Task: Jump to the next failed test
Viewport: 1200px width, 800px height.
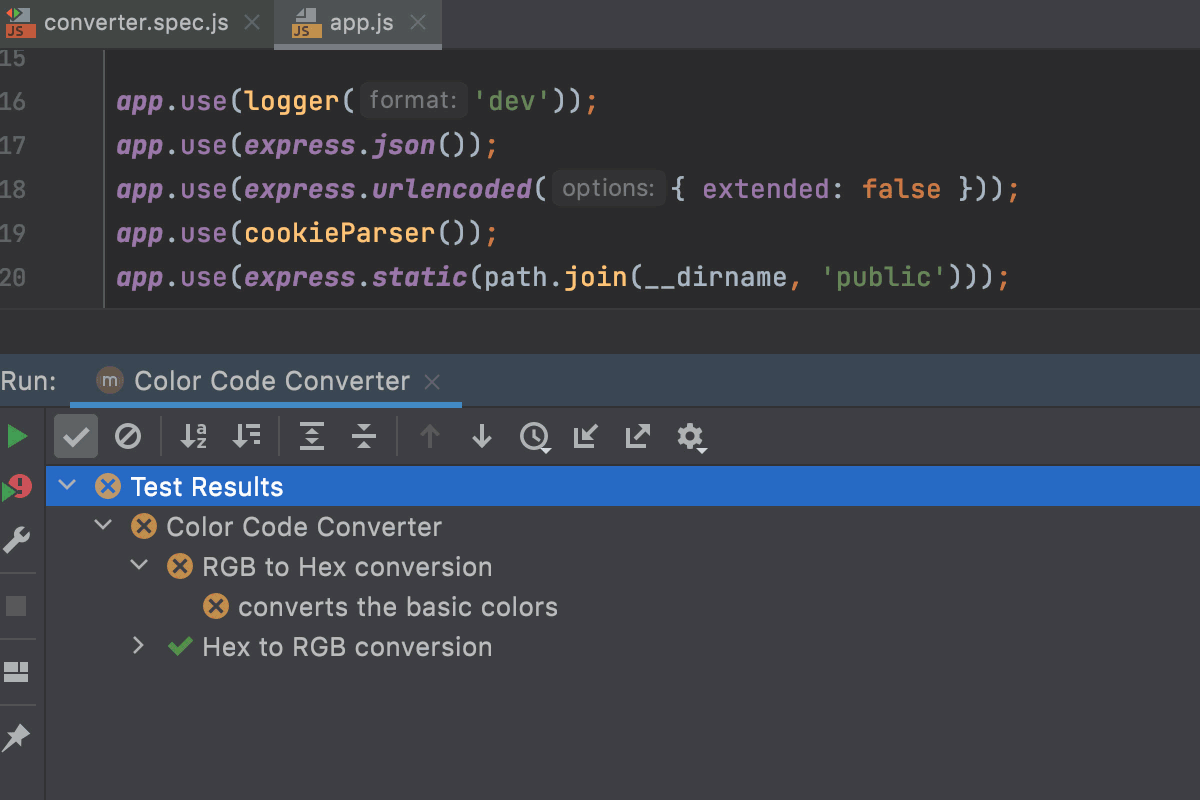Action: [x=481, y=436]
